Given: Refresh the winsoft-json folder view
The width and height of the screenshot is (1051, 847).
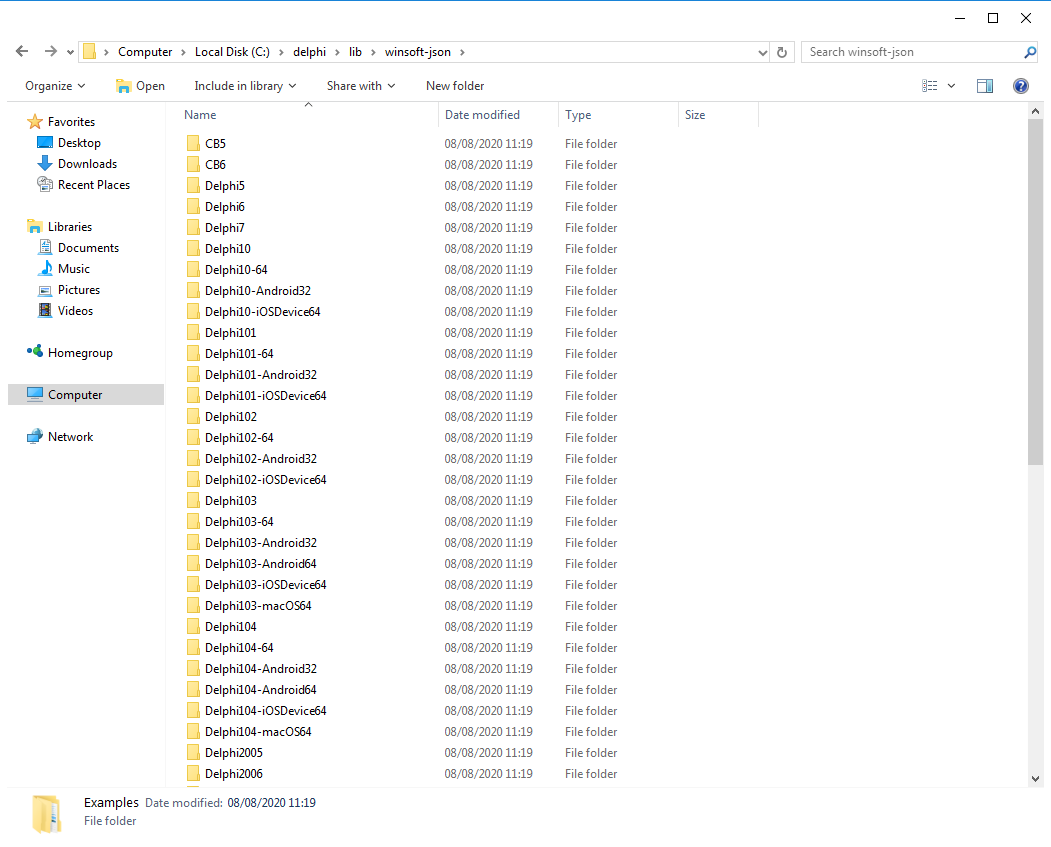Looking at the screenshot, I should coord(782,52).
